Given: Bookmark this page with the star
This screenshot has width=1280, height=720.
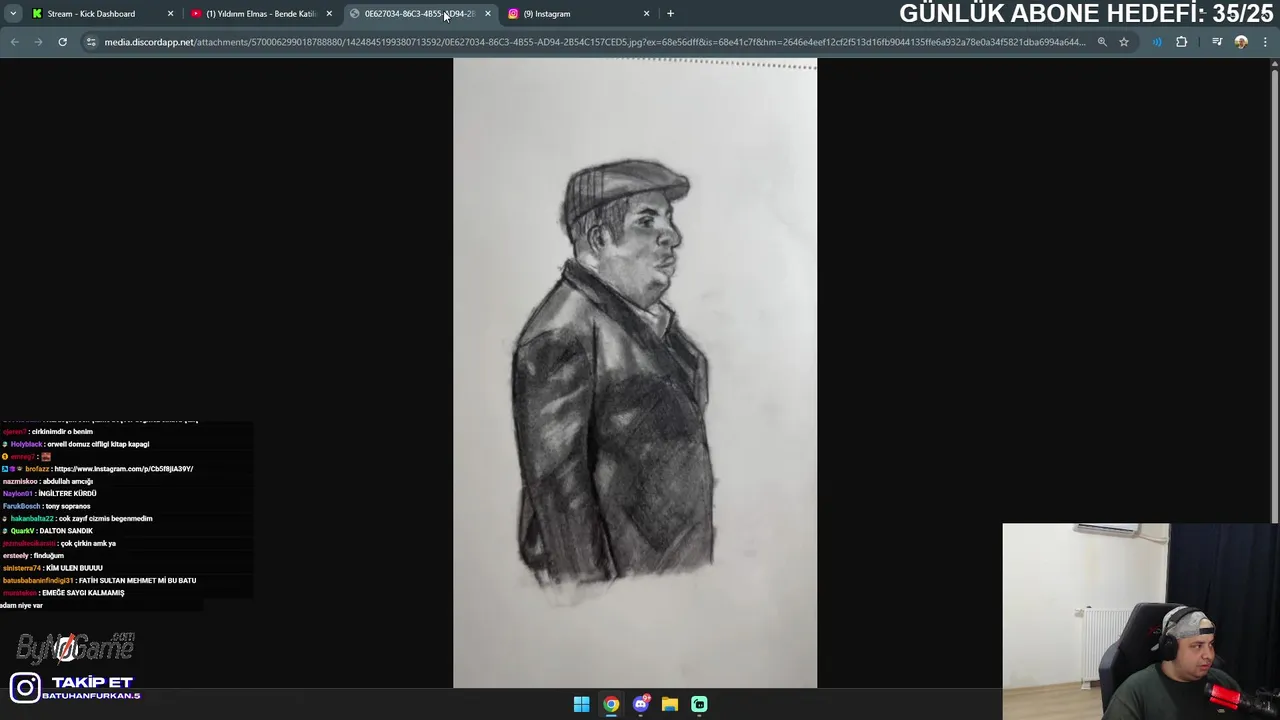Looking at the screenshot, I should point(1124,42).
